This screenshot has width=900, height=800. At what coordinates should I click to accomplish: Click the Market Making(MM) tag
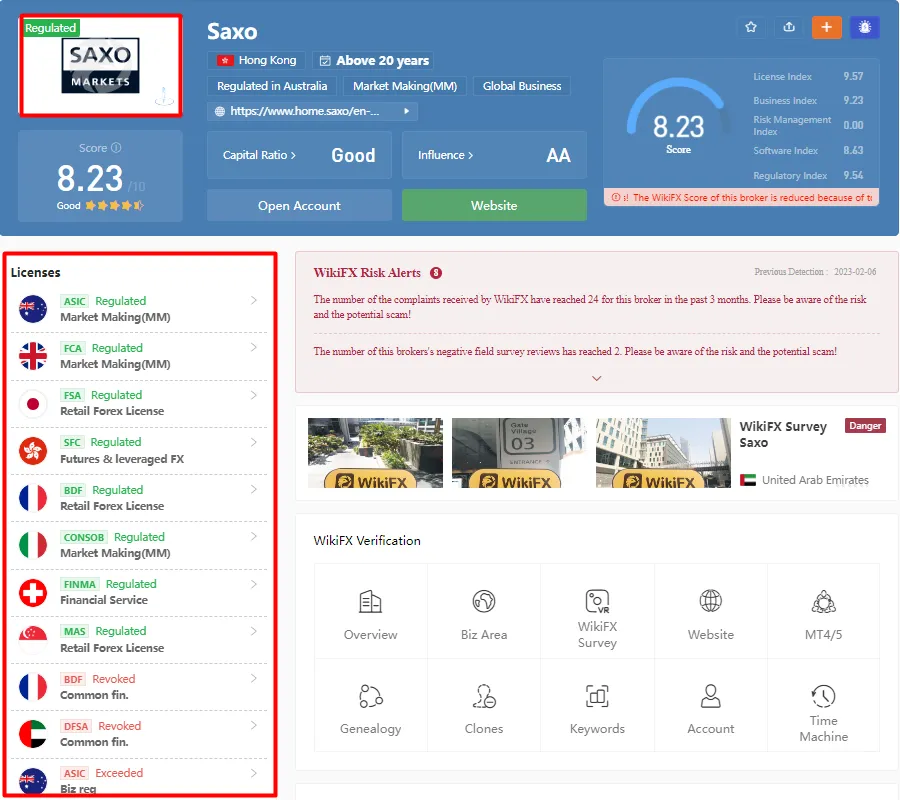[405, 86]
